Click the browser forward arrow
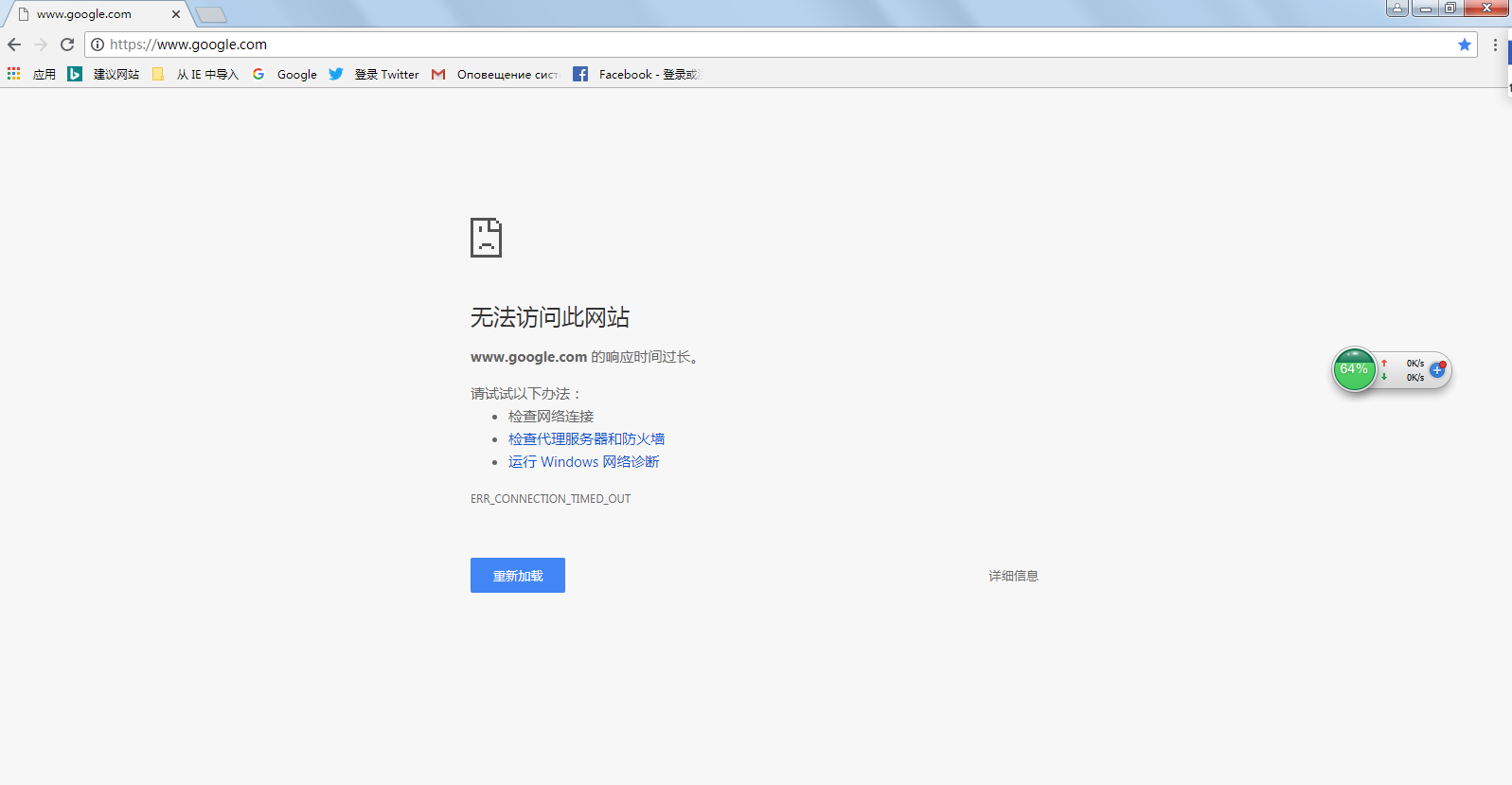Screen dimensions: 1512x785 pos(41,45)
